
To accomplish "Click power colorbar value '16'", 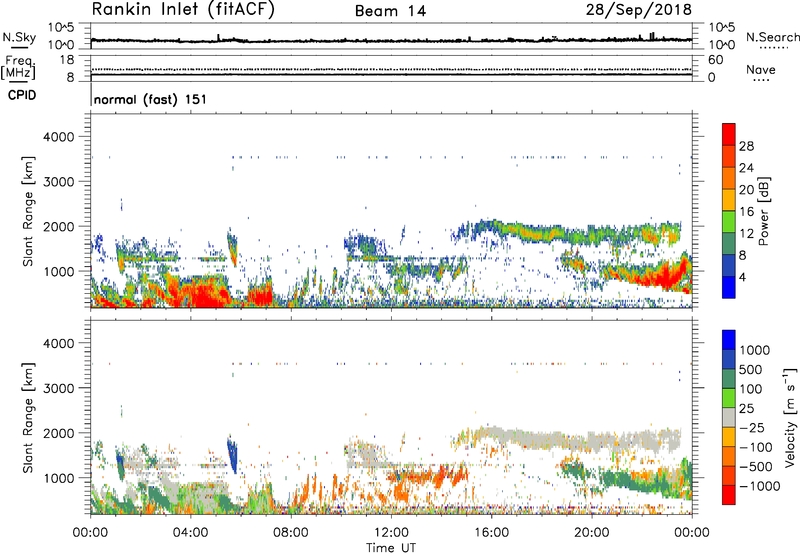I will click(746, 212).
